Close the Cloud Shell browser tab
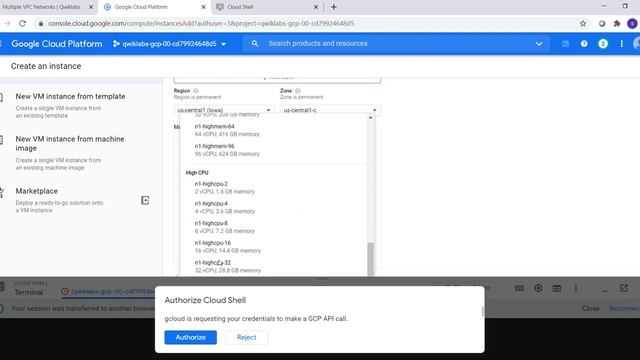The height and width of the screenshot is (360, 640). [x=316, y=7]
